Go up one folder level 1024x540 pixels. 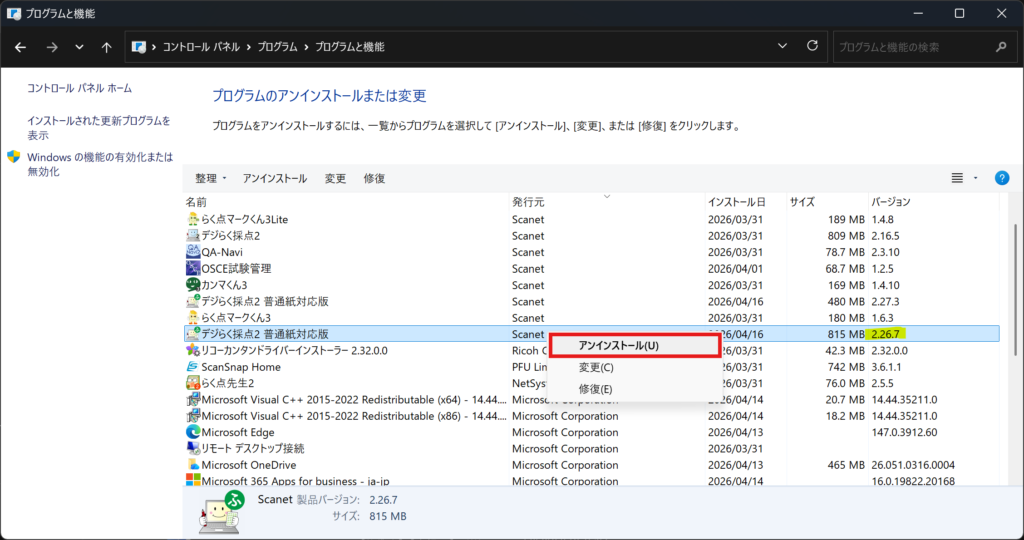pyautogui.click(x=106, y=47)
